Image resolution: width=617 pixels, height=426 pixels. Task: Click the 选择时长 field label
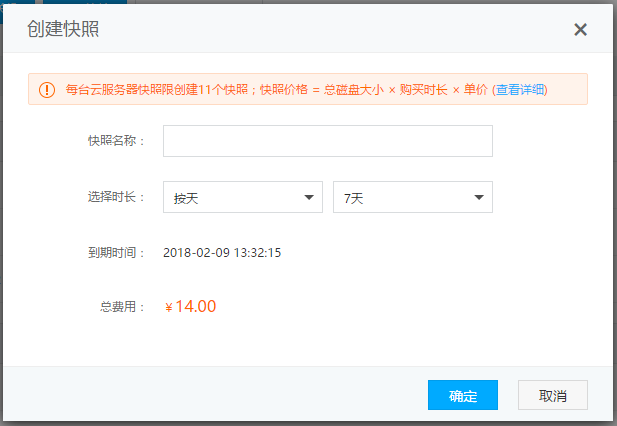(x=116, y=197)
